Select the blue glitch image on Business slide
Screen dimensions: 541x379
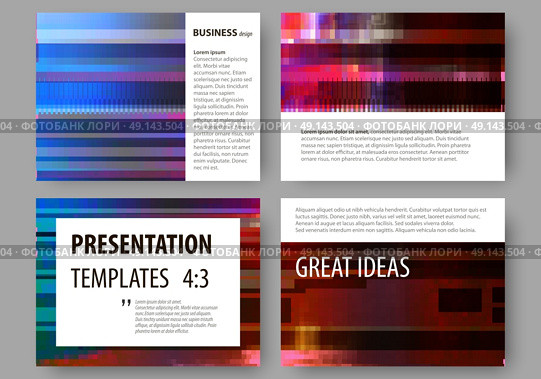point(111,97)
